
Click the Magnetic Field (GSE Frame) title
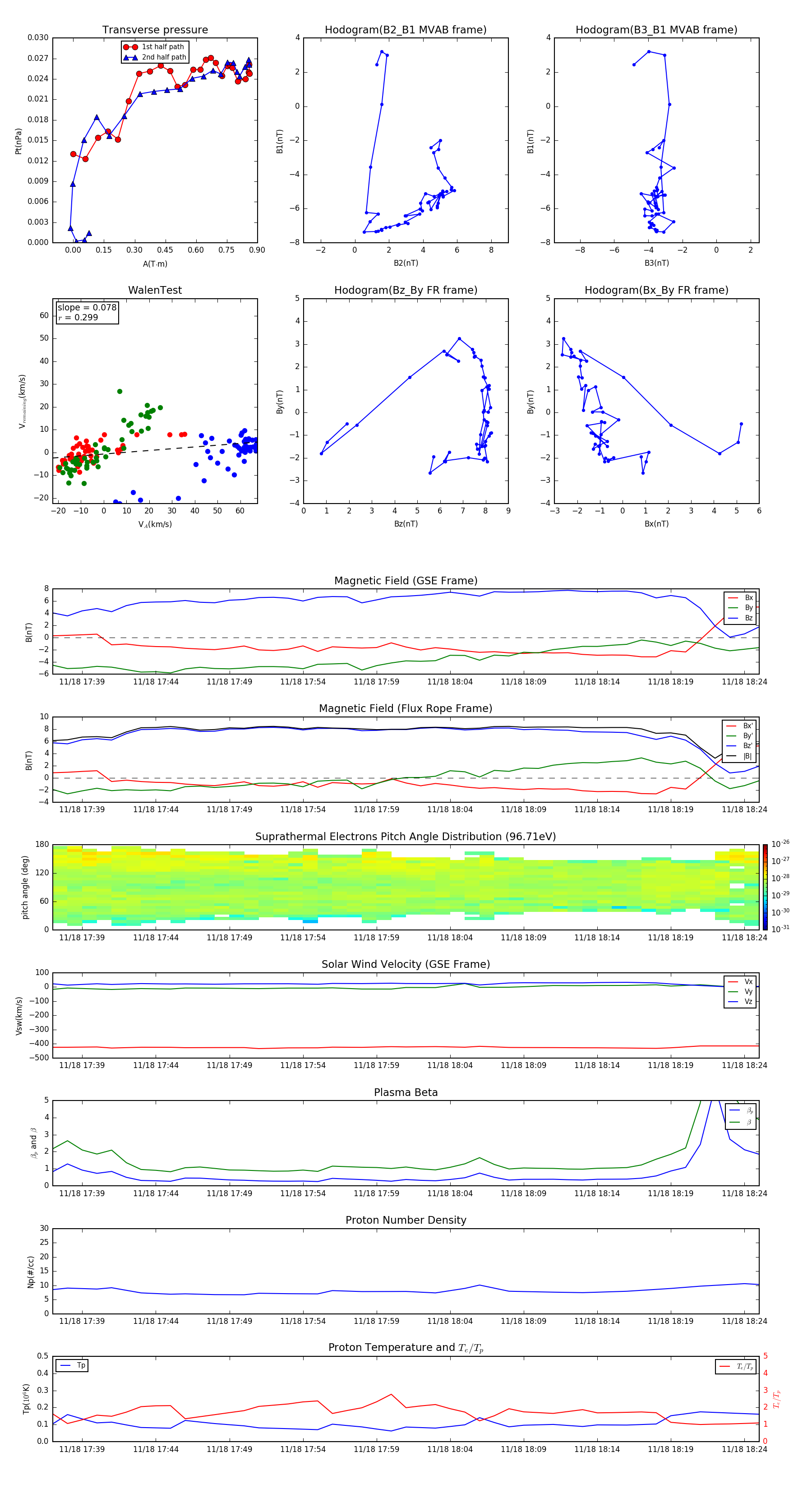[406, 581]
